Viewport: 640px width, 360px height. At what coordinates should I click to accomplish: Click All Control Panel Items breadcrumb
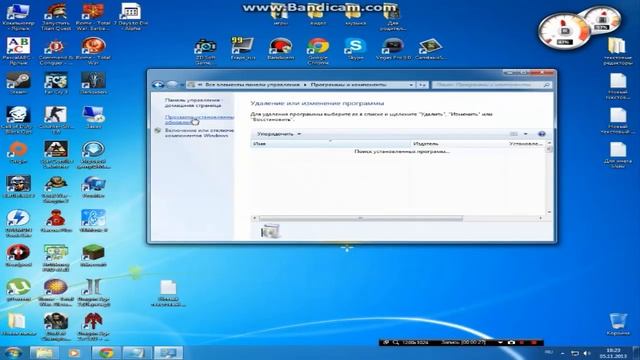[252, 84]
